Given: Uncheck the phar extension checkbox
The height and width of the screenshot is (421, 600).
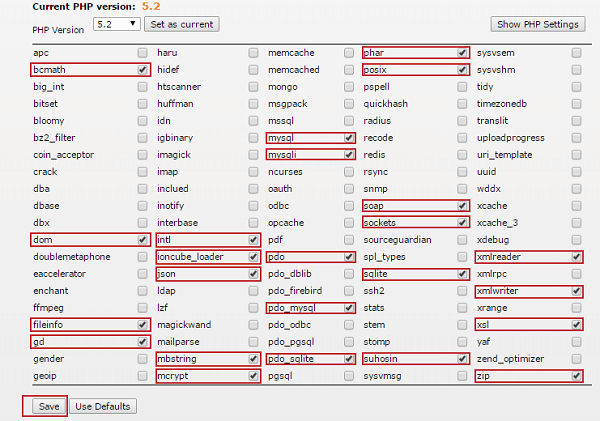Looking at the screenshot, I should tap(462, 53).
